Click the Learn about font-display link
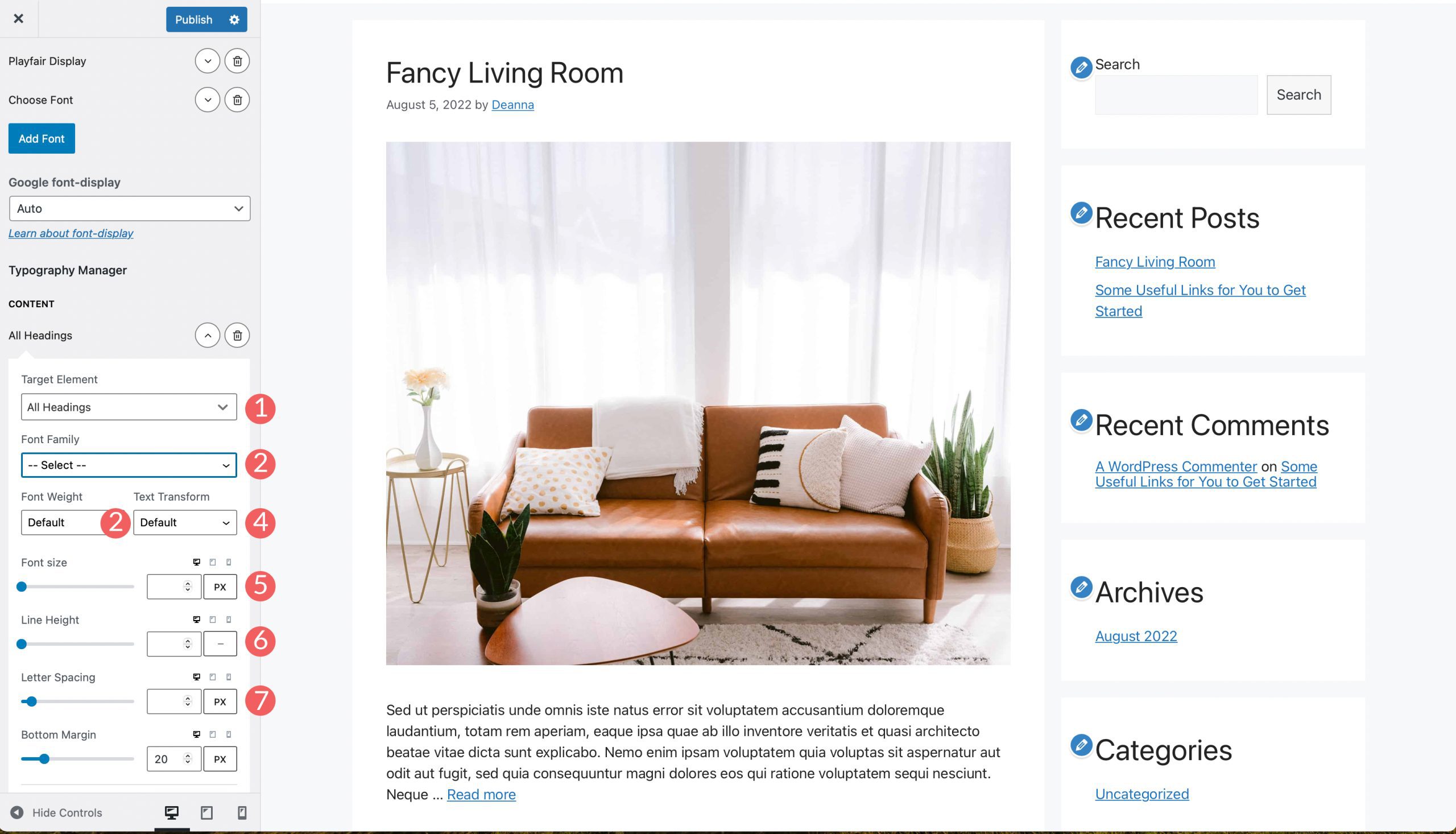This screenshot has height=834, width=1456. (x=71, y=232)
